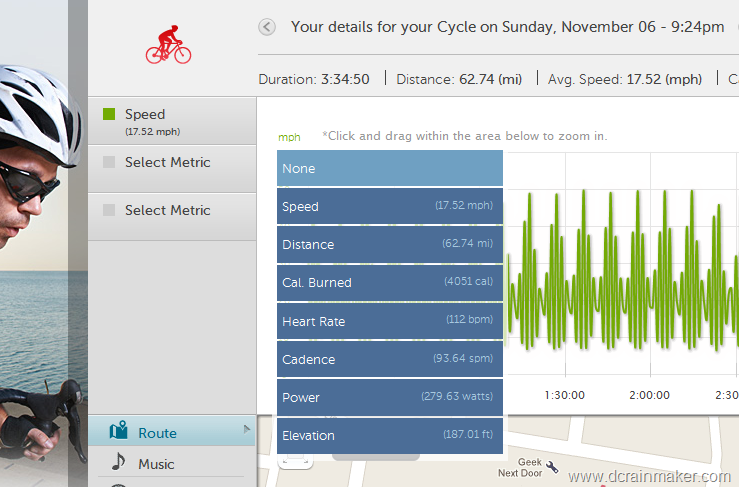The width and height of the screenshot is (739, 487).
Task: Expand the Route section arrow
Action: [x=246, y=429]
